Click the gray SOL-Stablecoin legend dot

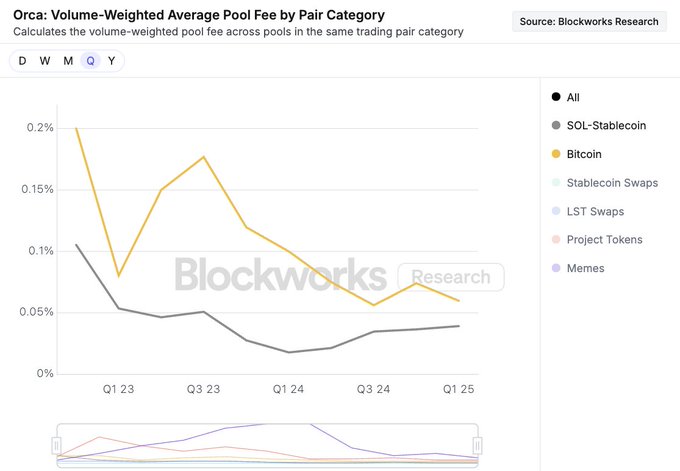point(556,126)
